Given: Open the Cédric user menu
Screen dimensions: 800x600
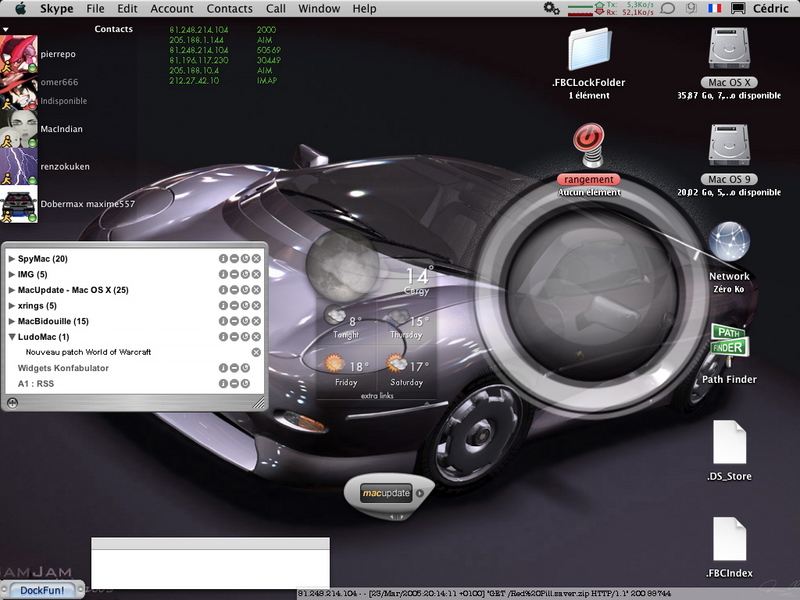Looking at the screenshot, I should (771, 9).
